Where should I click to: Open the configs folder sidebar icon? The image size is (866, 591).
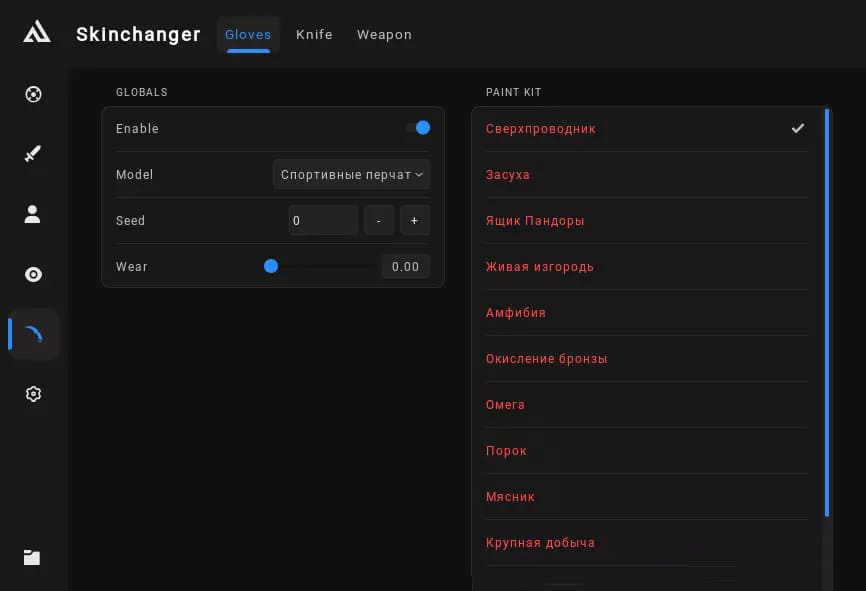[x=32, y=557]
